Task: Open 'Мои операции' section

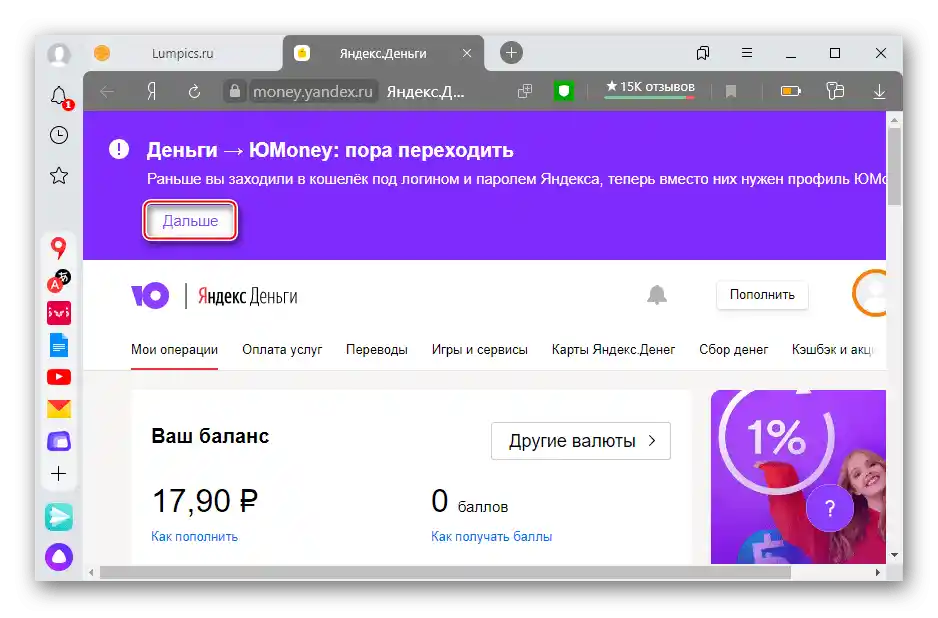Action: click(174, 349)
